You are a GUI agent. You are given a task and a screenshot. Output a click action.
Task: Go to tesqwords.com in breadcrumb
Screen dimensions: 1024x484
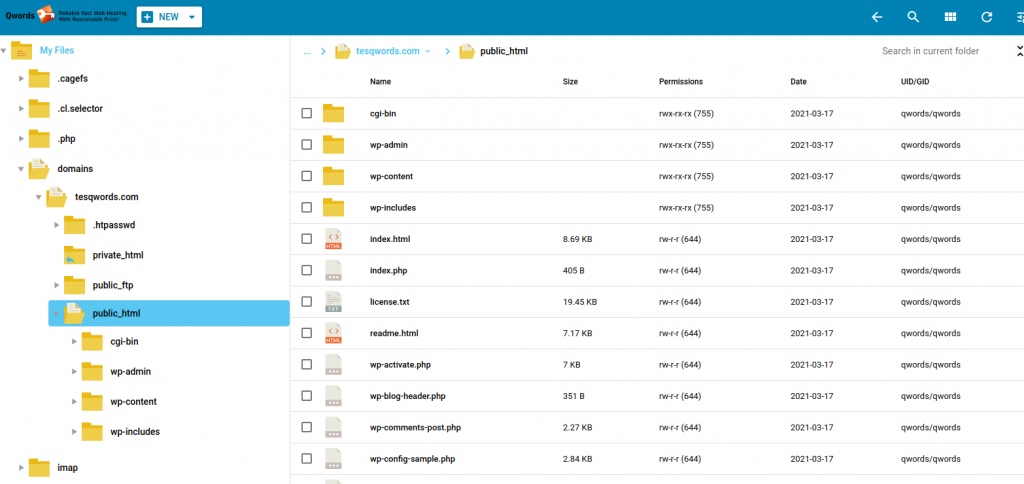click(388, 51)
